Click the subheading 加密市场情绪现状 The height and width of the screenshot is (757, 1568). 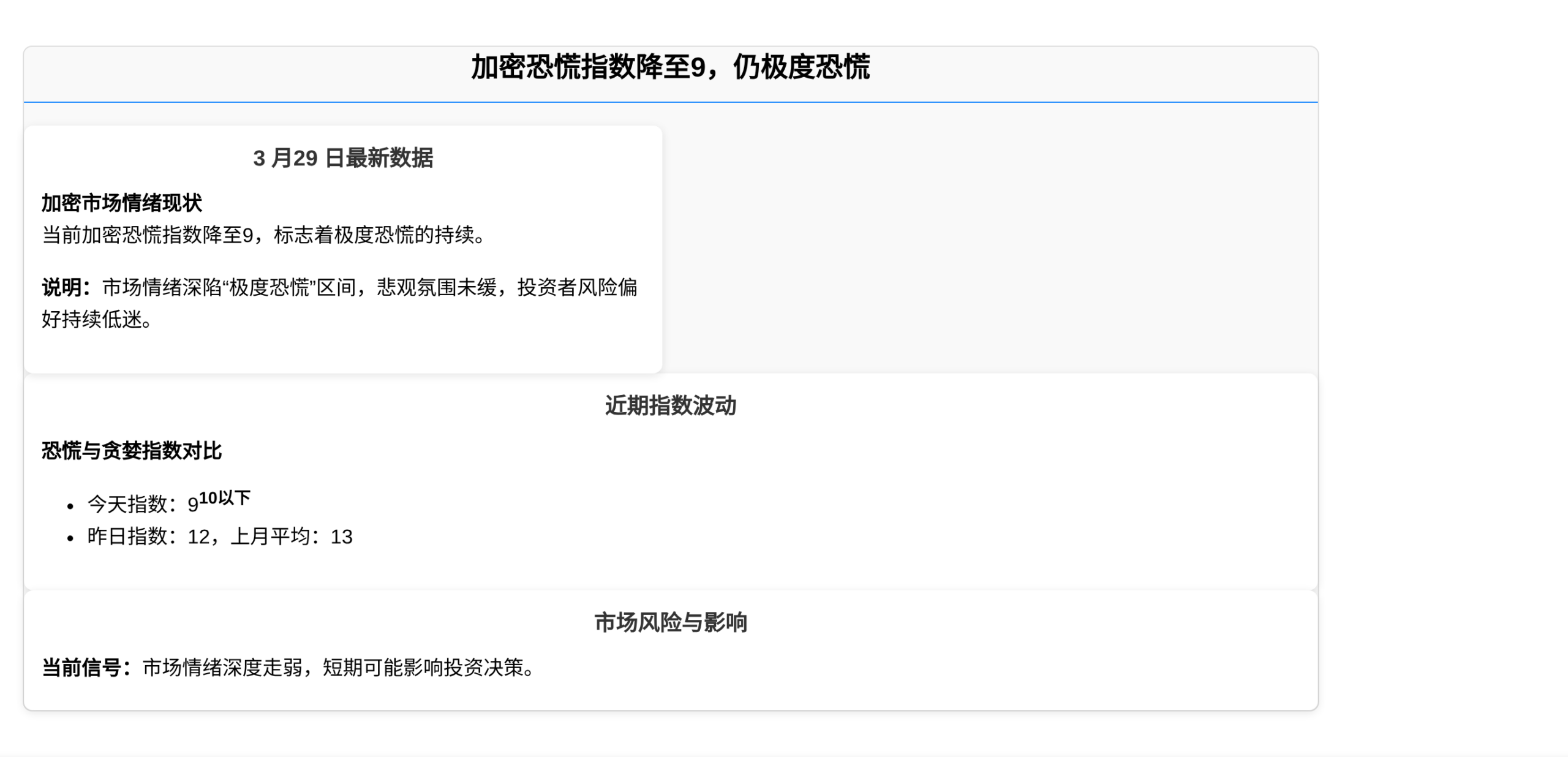point(122,203)
